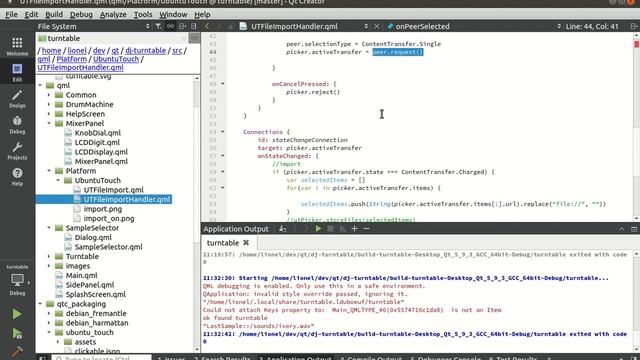Screen dimensions: 640x360
Task: Collapse the Platform folder
Action: (x=49, y=171)
